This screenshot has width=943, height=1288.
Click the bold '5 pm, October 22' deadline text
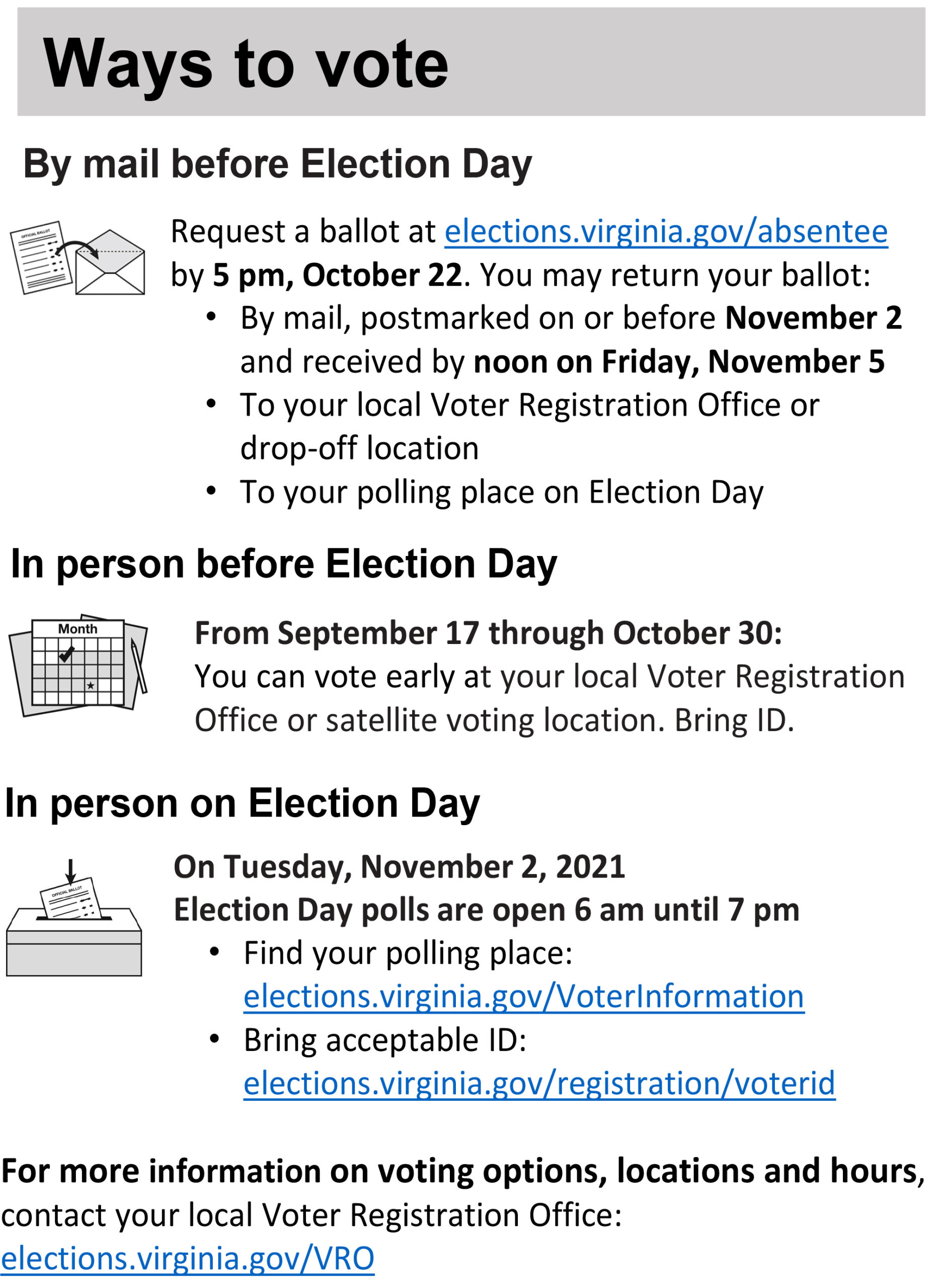point(337,275)
